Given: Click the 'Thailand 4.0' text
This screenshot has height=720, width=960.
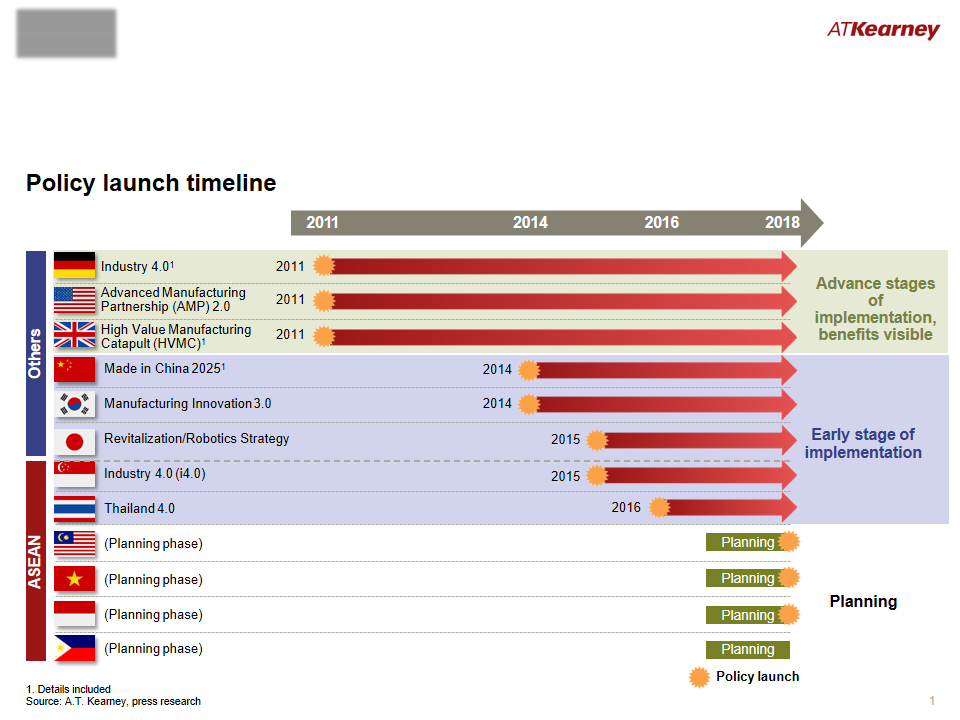Looking at the screenshot, I should pos(139,508).
